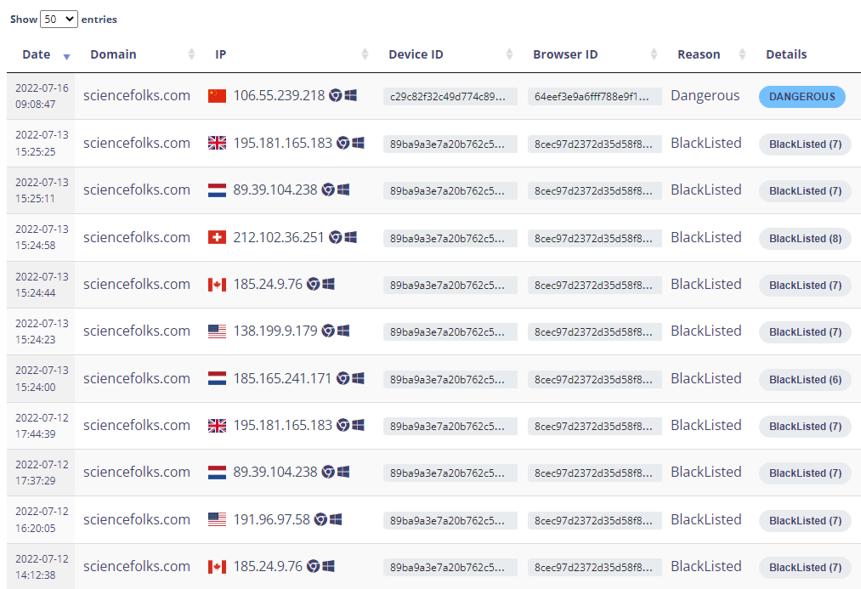The image size is (861, 589).
Task: Click the China flag beside 106.55.239.218
Action: pyautogui.click(x=217, y=96)
